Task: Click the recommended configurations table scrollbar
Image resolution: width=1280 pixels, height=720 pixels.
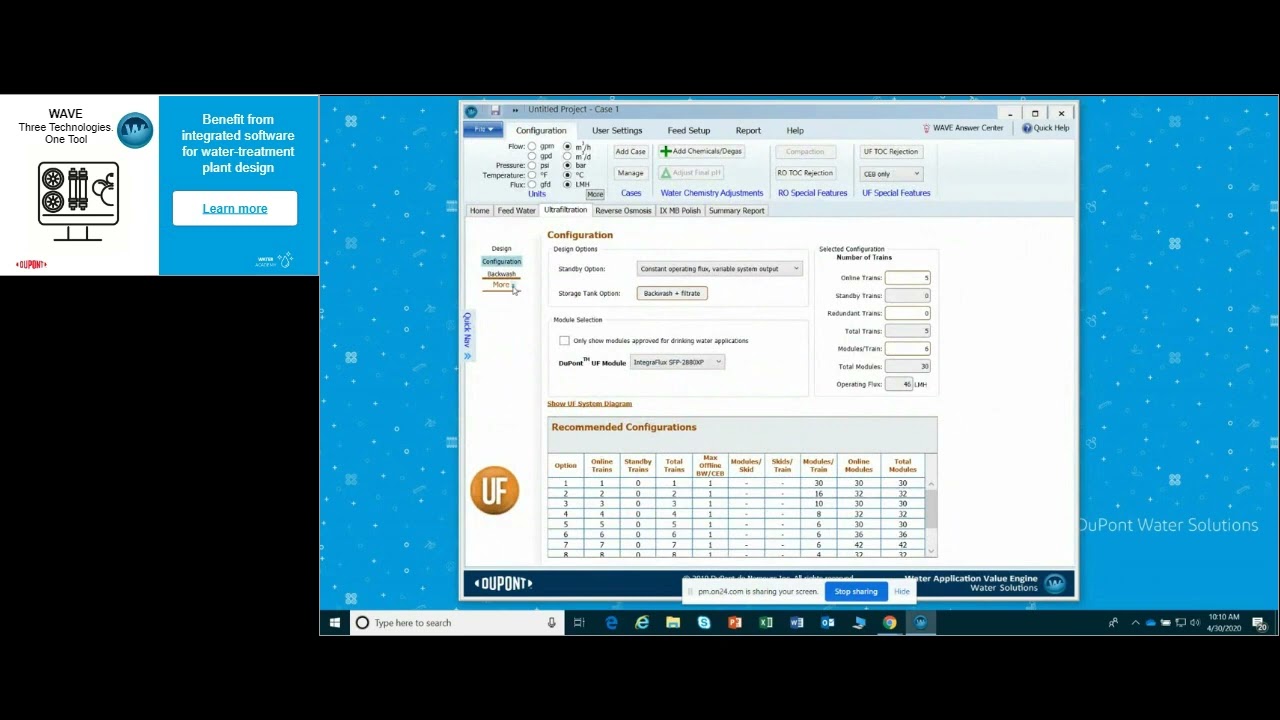Action: coord(932,516)
